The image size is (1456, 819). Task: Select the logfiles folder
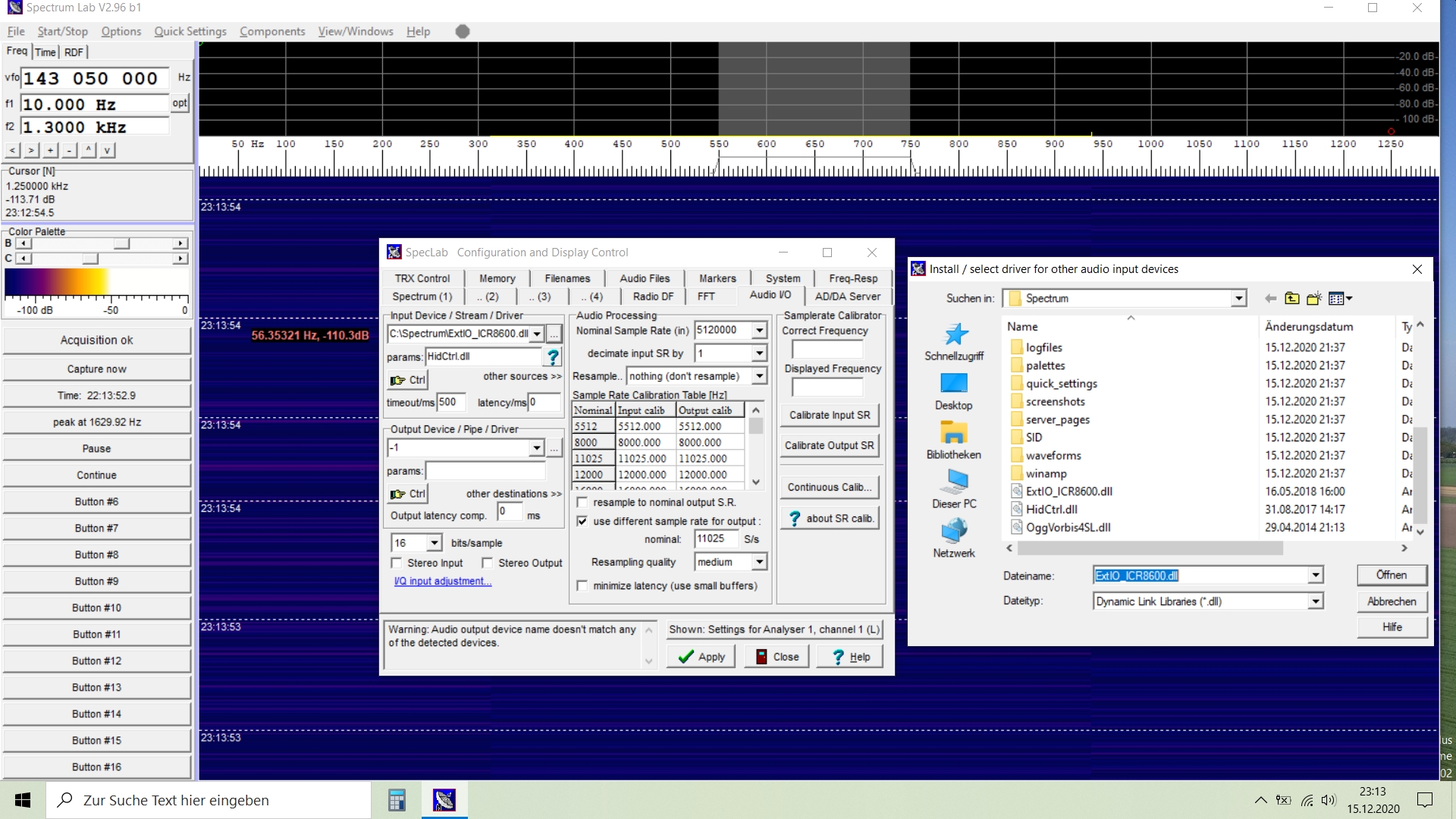1043,347
